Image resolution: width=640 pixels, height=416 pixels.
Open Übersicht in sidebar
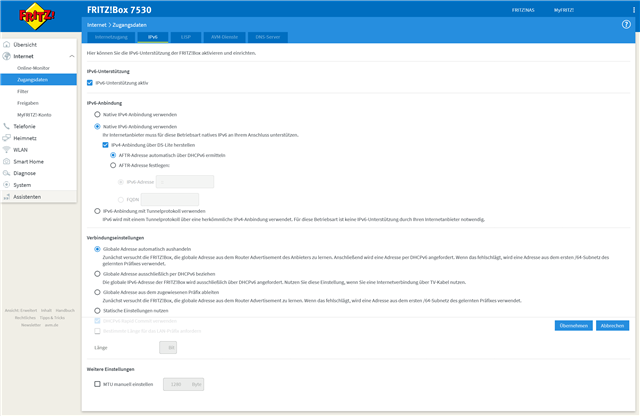[25, 44]
